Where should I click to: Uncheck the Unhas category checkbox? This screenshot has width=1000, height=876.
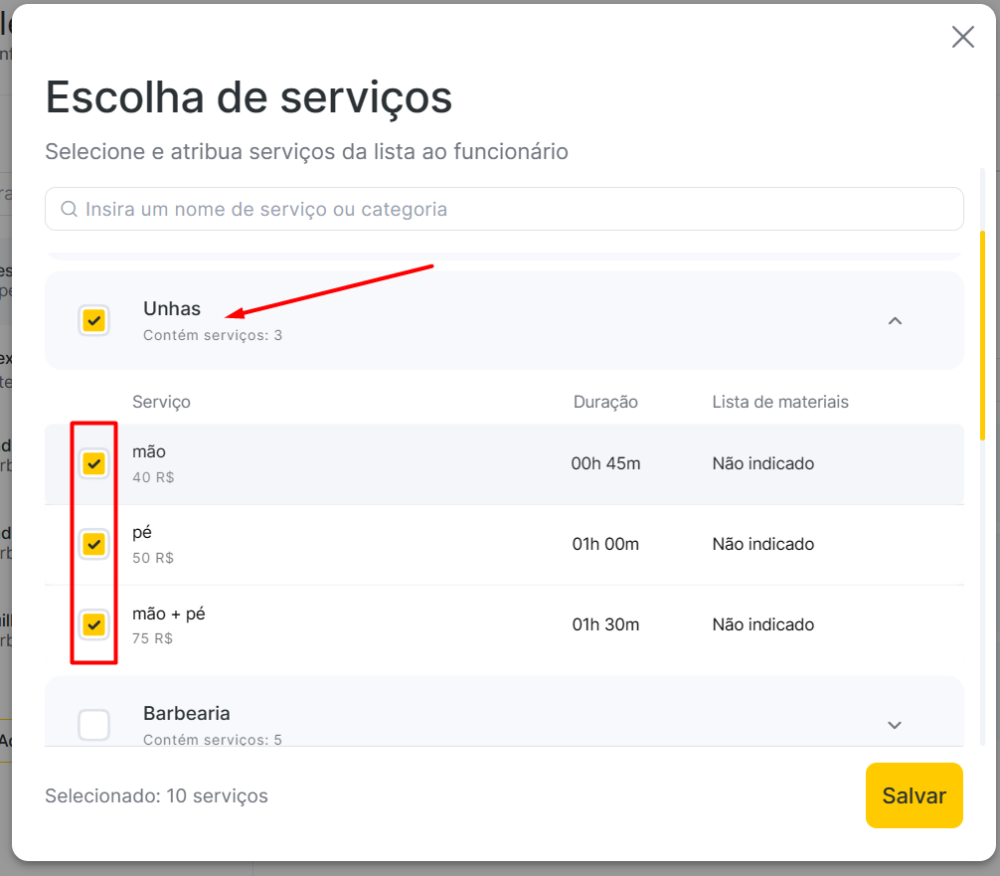tap(94, 320)
